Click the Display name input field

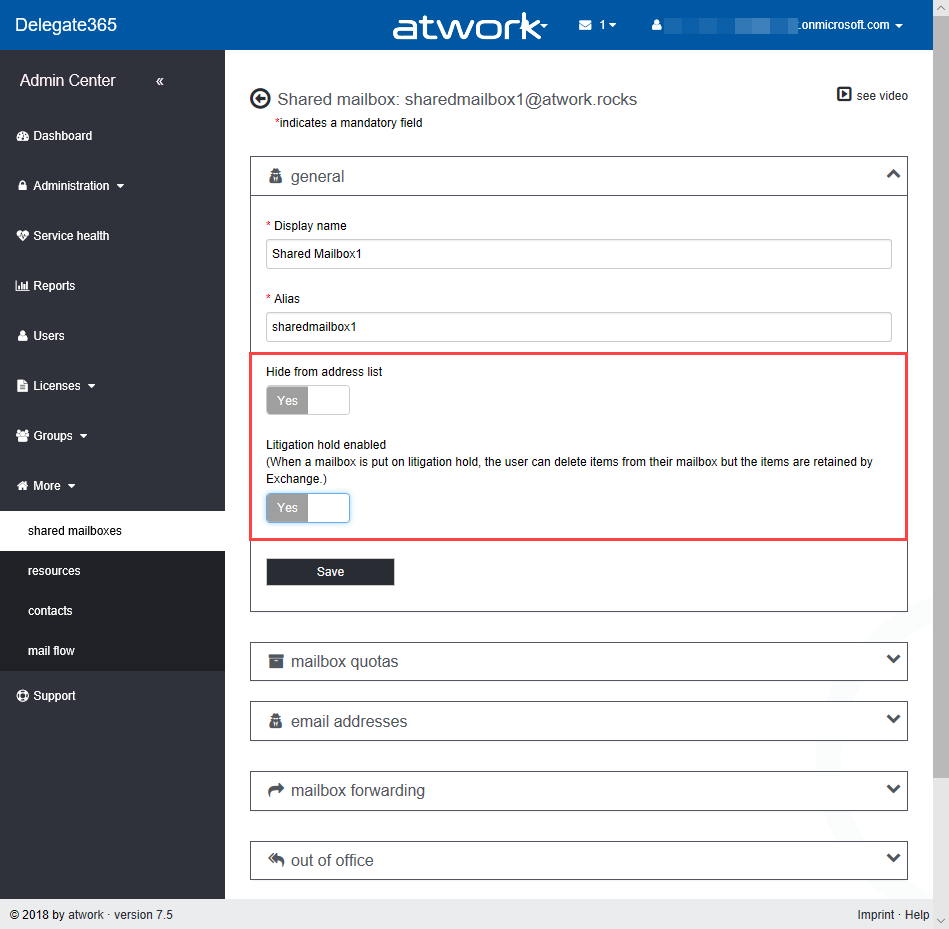tap(578, 254)
